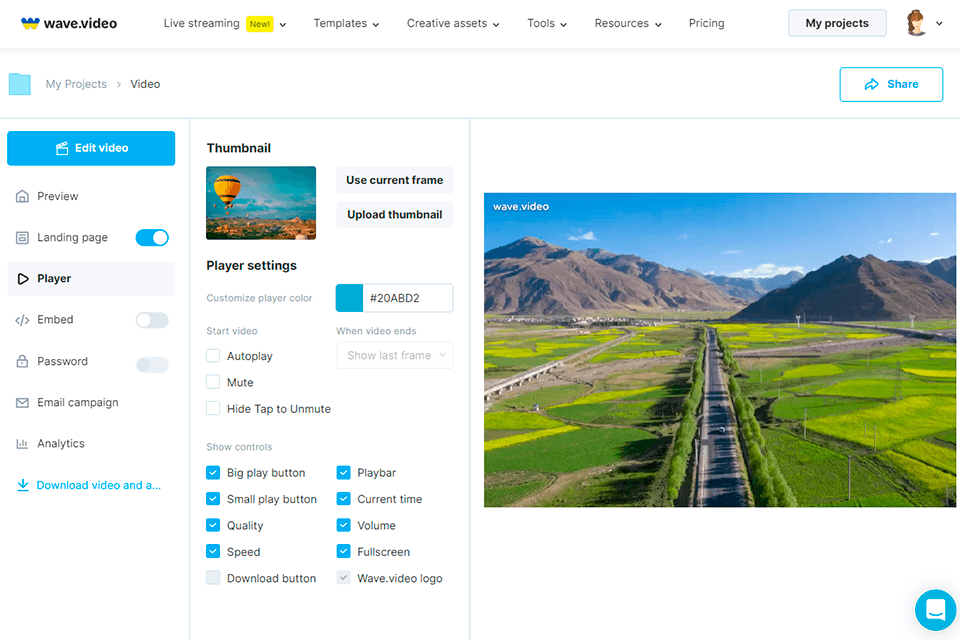Screen dimensions: 960x640
Task: Click the Password lock icon
Action: 22,361
